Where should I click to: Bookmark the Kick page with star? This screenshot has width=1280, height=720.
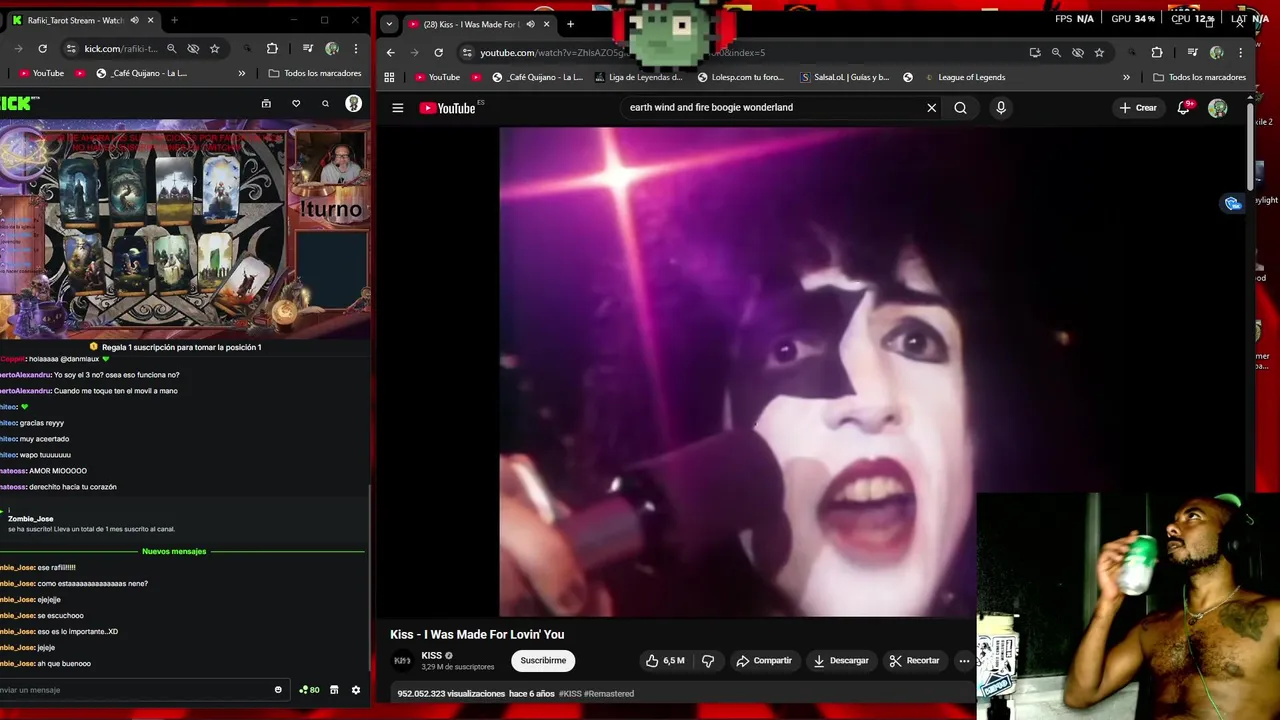[214, 48]
